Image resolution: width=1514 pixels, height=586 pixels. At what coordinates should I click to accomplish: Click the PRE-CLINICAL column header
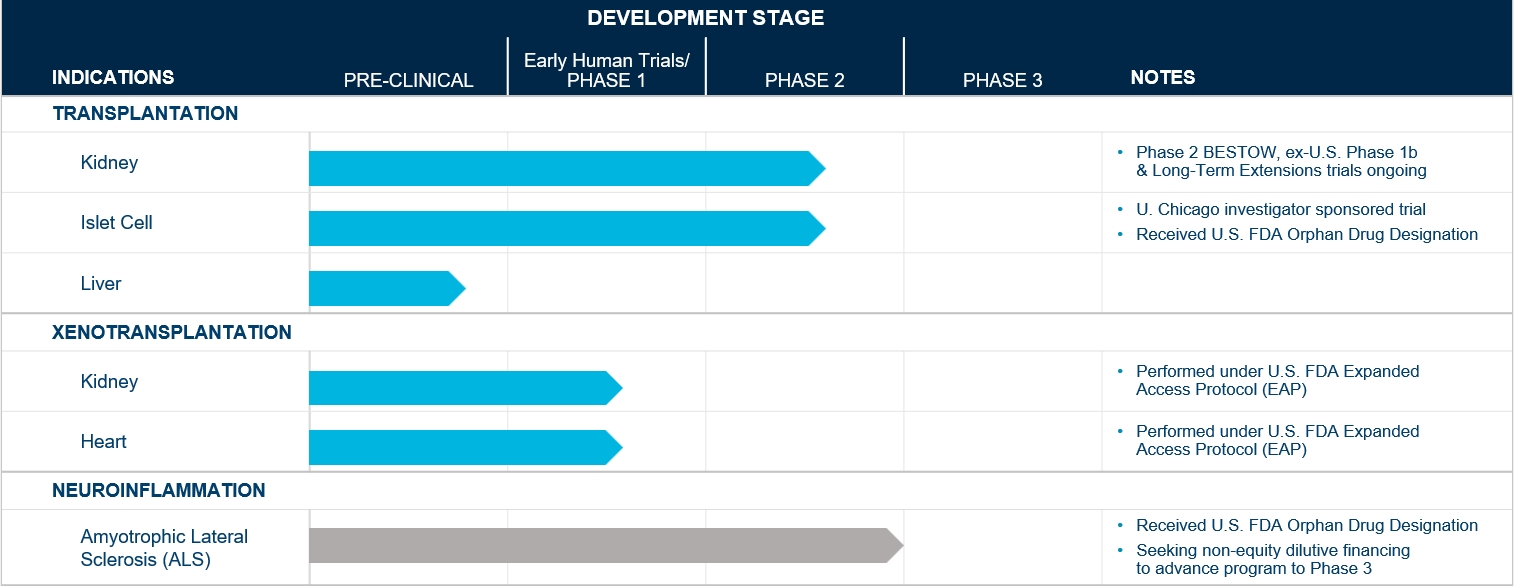click(x=408, y=81)
